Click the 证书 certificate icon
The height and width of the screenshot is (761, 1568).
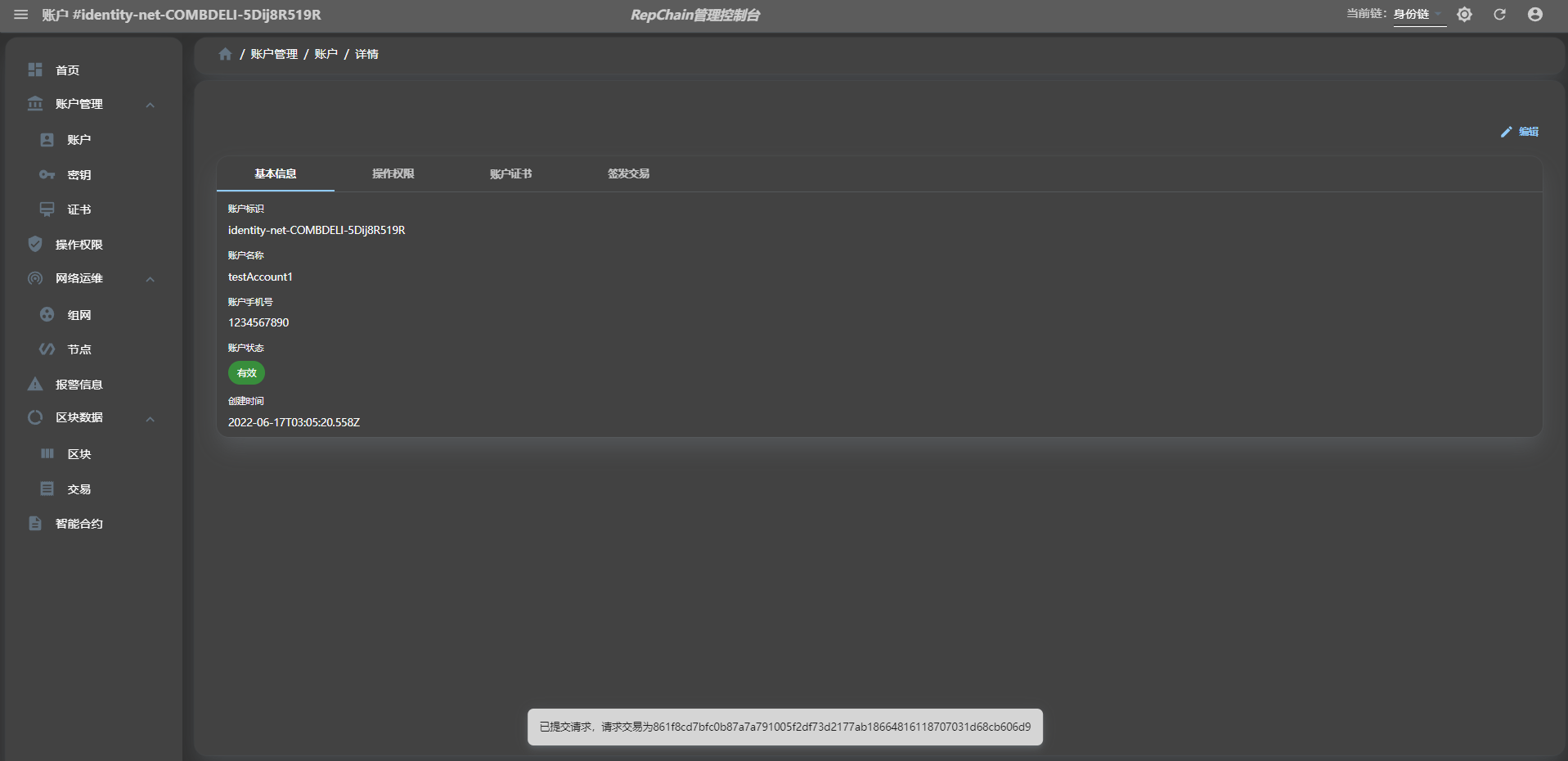pyautogui.click(x=47, y=209)
